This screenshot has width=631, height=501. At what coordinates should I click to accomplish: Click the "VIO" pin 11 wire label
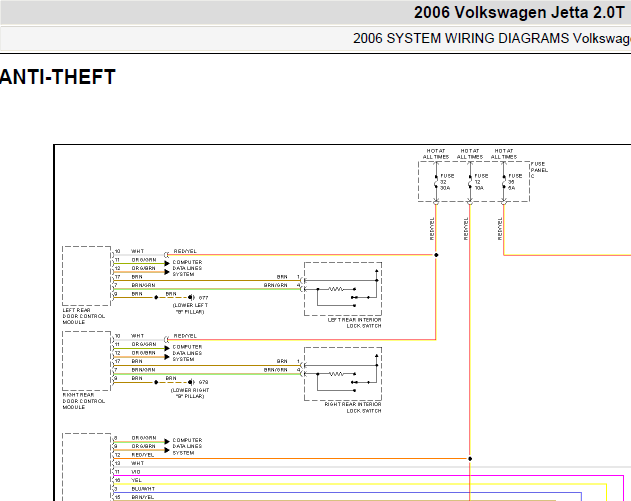coord(136,472)
